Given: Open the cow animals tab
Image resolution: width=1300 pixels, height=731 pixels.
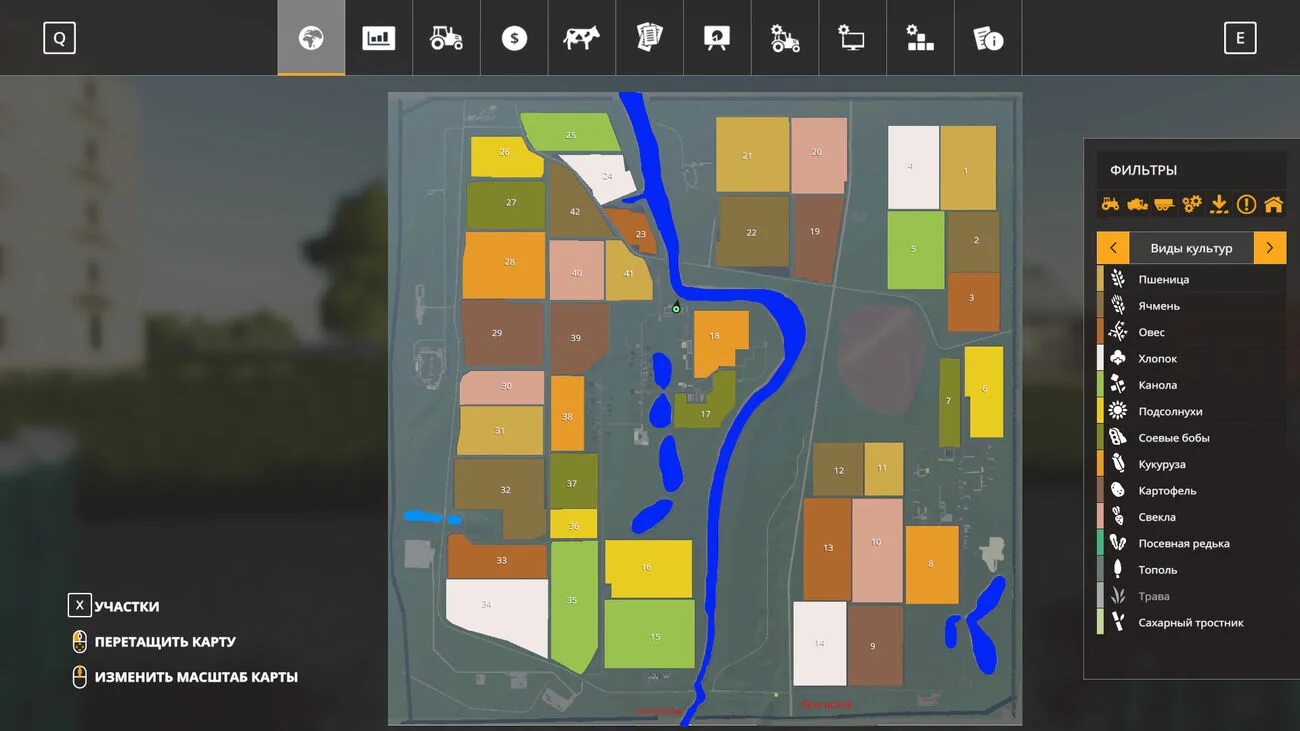Looking at the screenshot, I should pyautogui.click(x=581, y=38).
